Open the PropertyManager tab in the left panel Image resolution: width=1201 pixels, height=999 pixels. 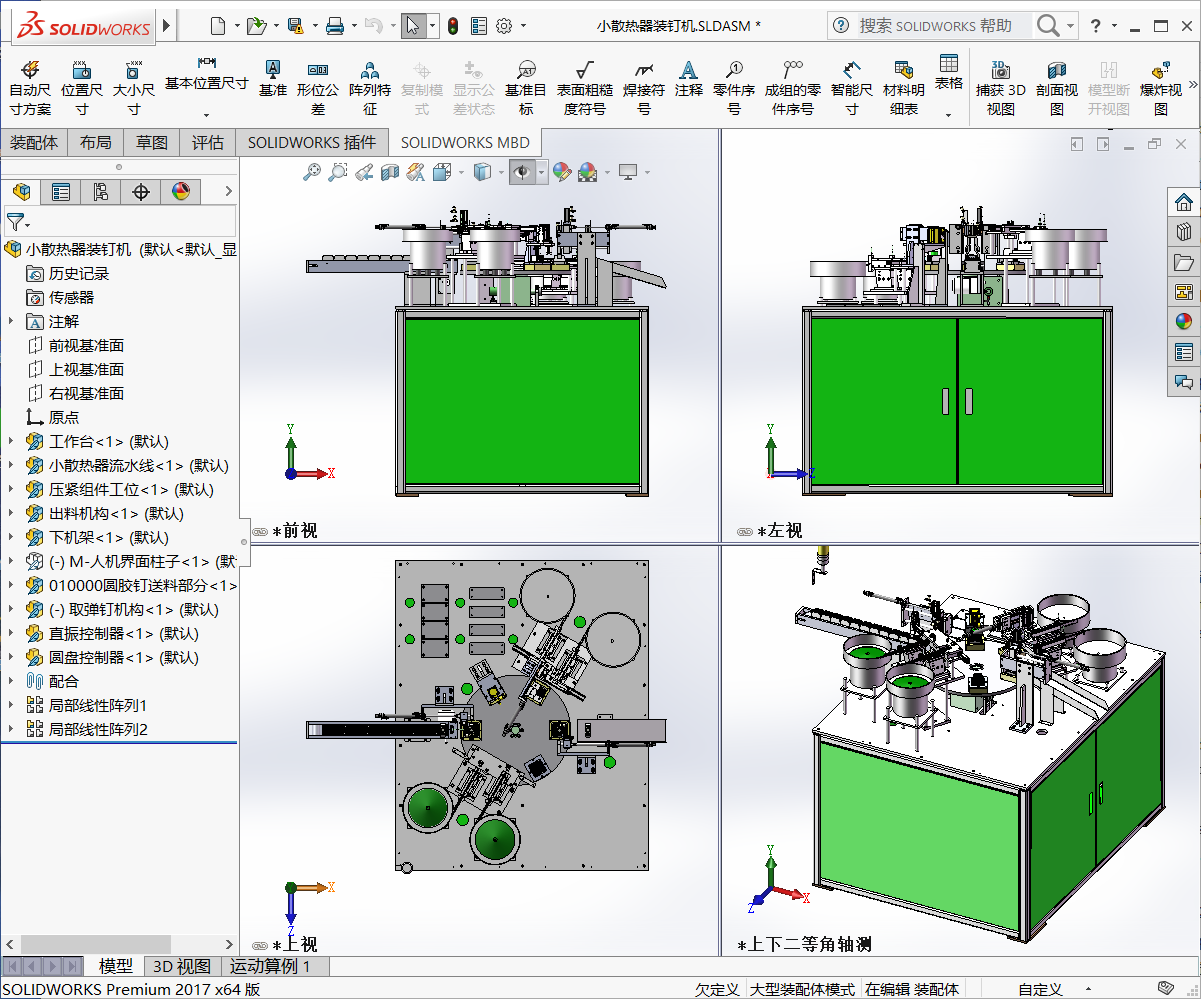coord(61,192)
